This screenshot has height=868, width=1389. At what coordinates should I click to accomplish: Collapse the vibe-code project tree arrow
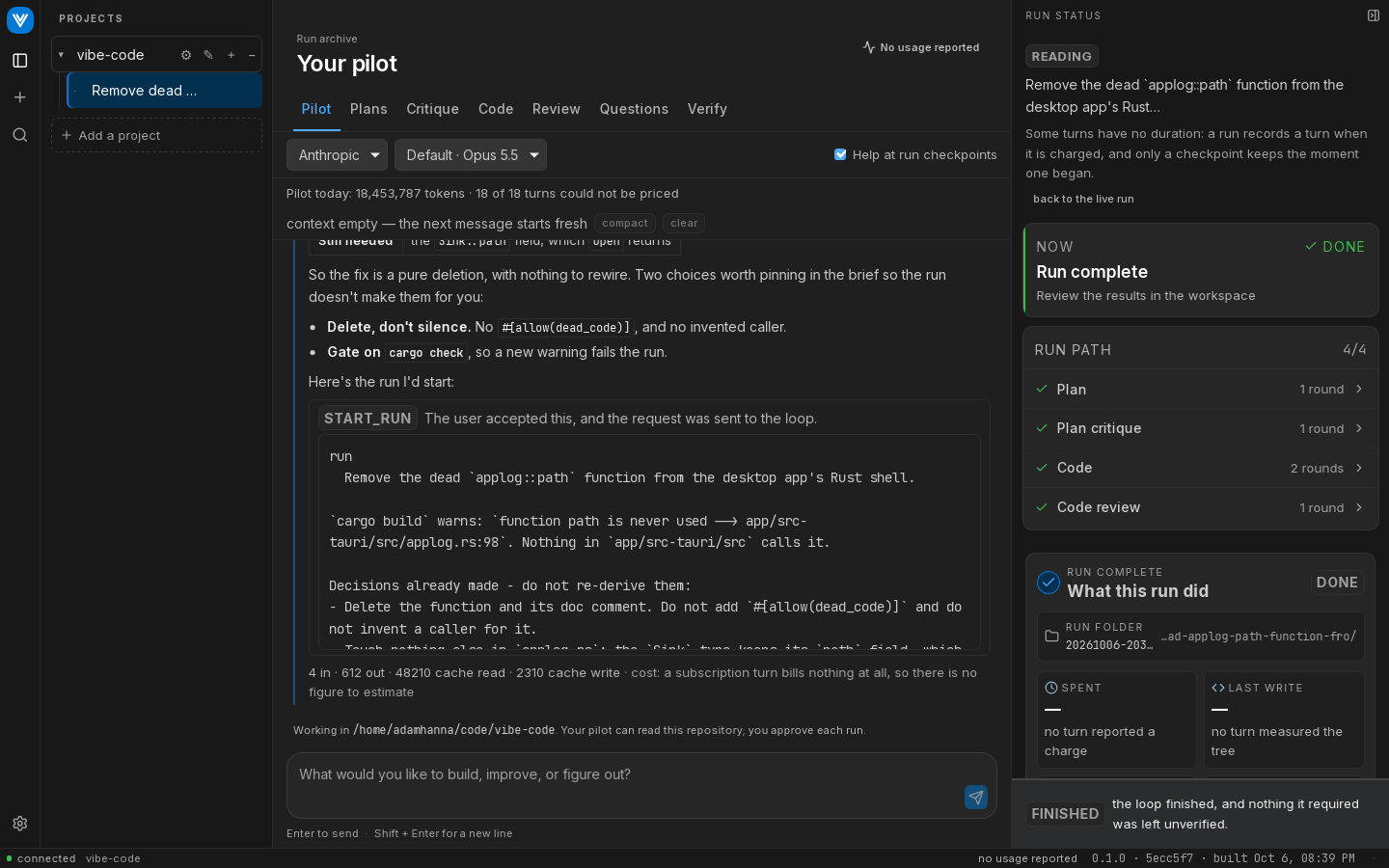[x=61, y=55]
